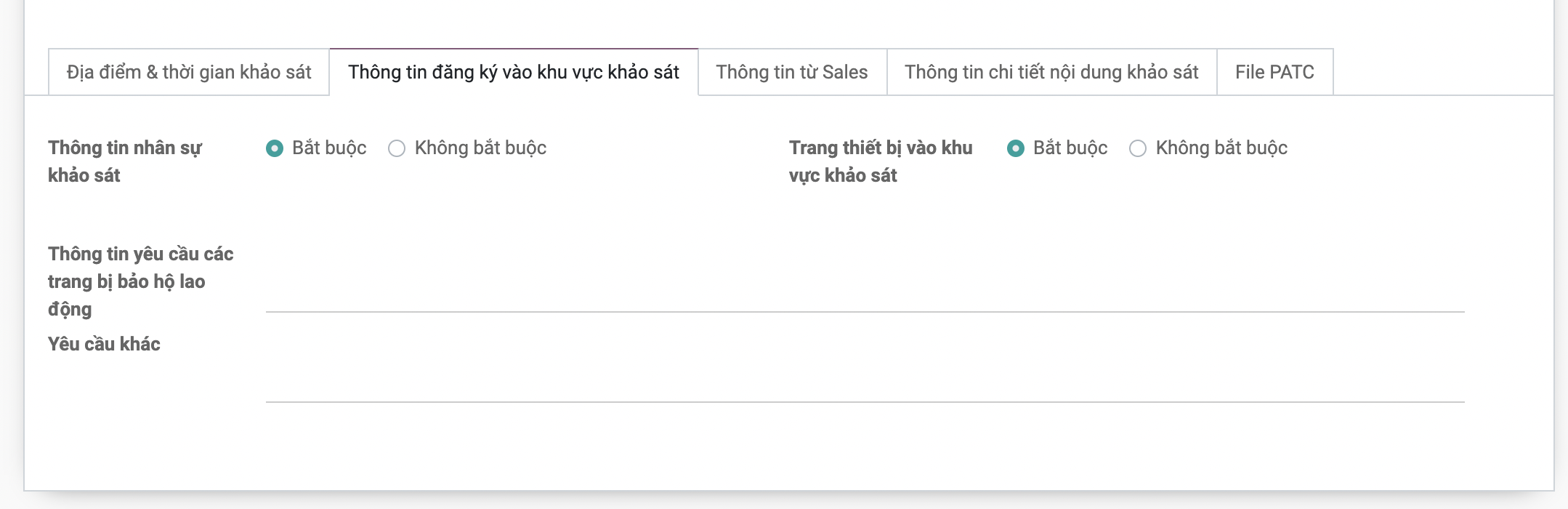Image resolution: width=1568 pixels, height=509 pixels.
Task: Choose Không bắt buộc radio for Thông tin nhân sự
Action: [x=397, y=148]
